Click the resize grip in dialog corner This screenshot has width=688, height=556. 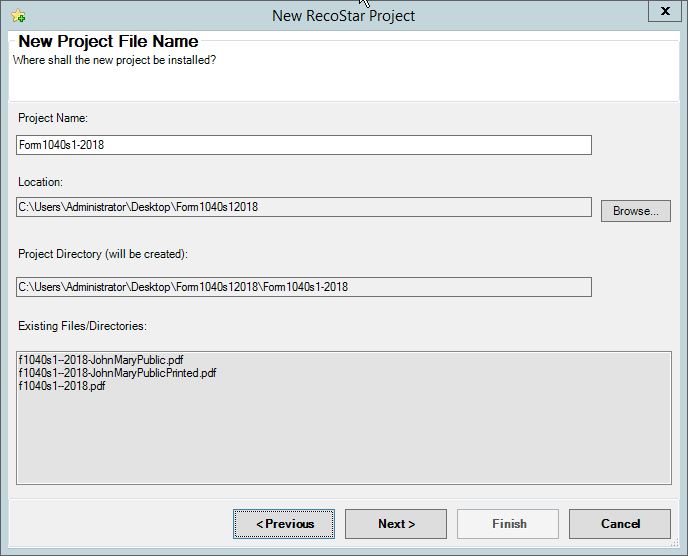pos(675,544)
